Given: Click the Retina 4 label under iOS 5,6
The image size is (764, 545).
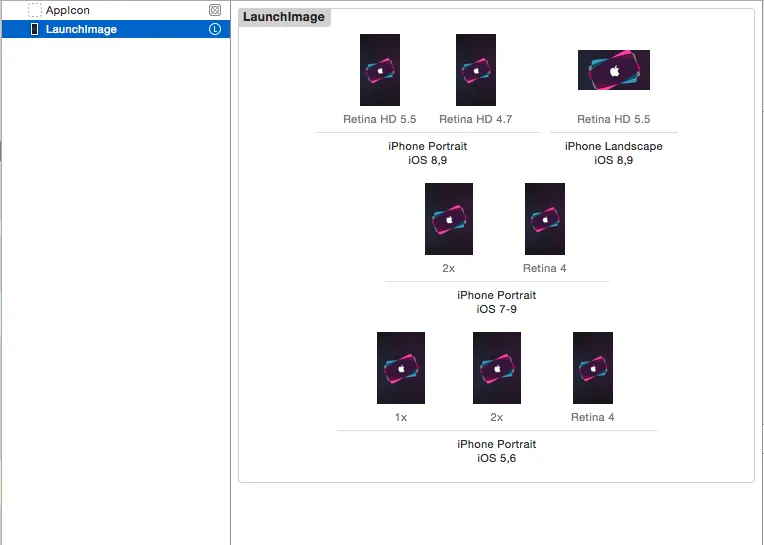Looking at the screenshot, I should coord(592,417).
